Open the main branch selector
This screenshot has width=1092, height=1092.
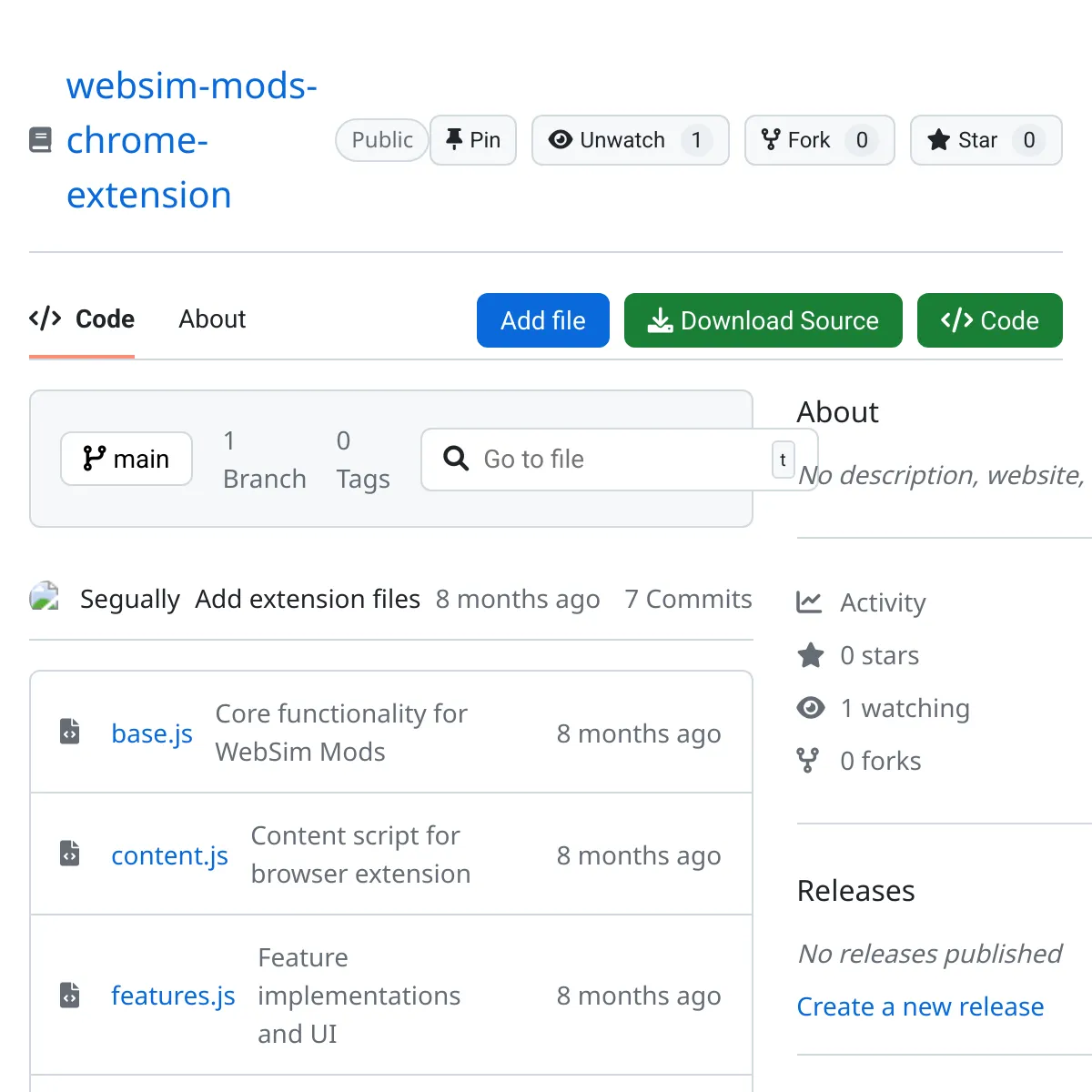point(126,459)
